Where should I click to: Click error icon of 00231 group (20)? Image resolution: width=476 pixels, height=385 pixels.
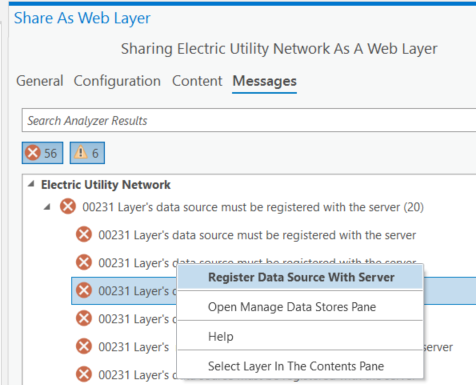[68, 207]
